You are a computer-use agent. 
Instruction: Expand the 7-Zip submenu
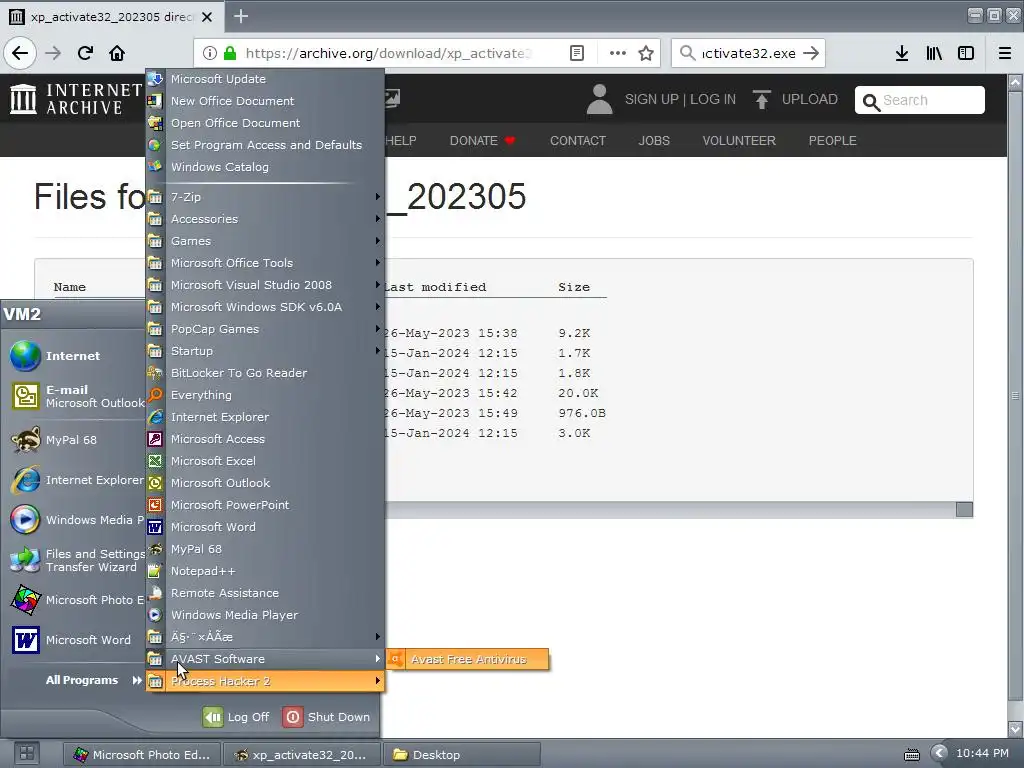(264, 197)
